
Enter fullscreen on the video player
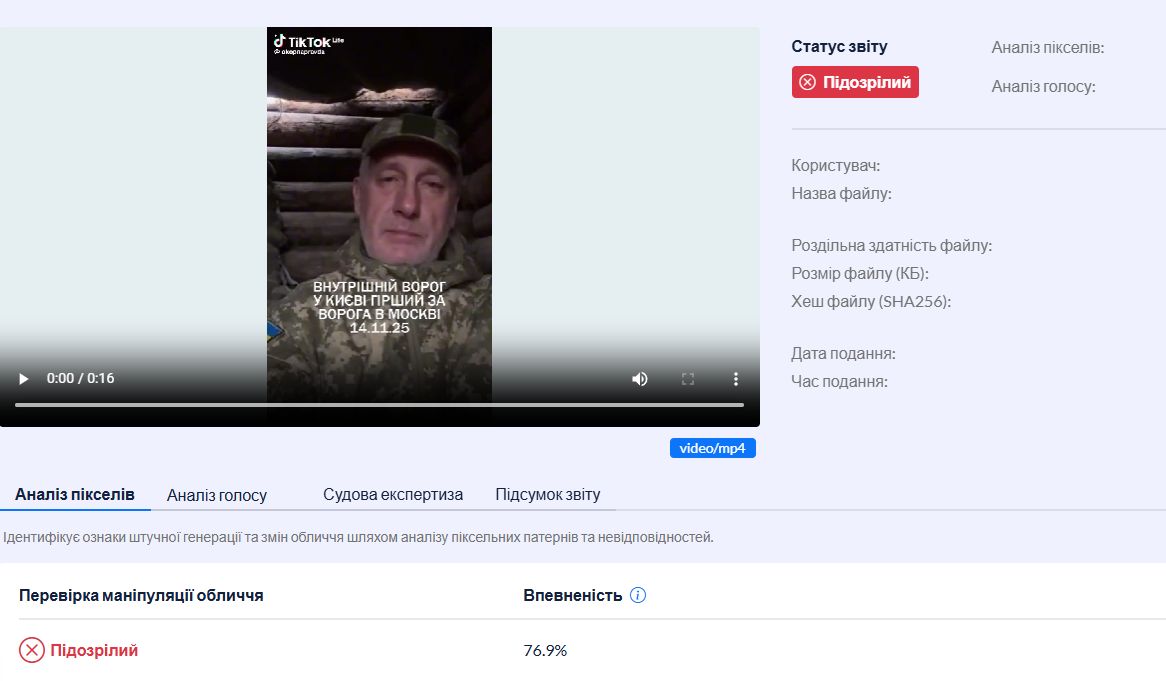coord(688,379)
